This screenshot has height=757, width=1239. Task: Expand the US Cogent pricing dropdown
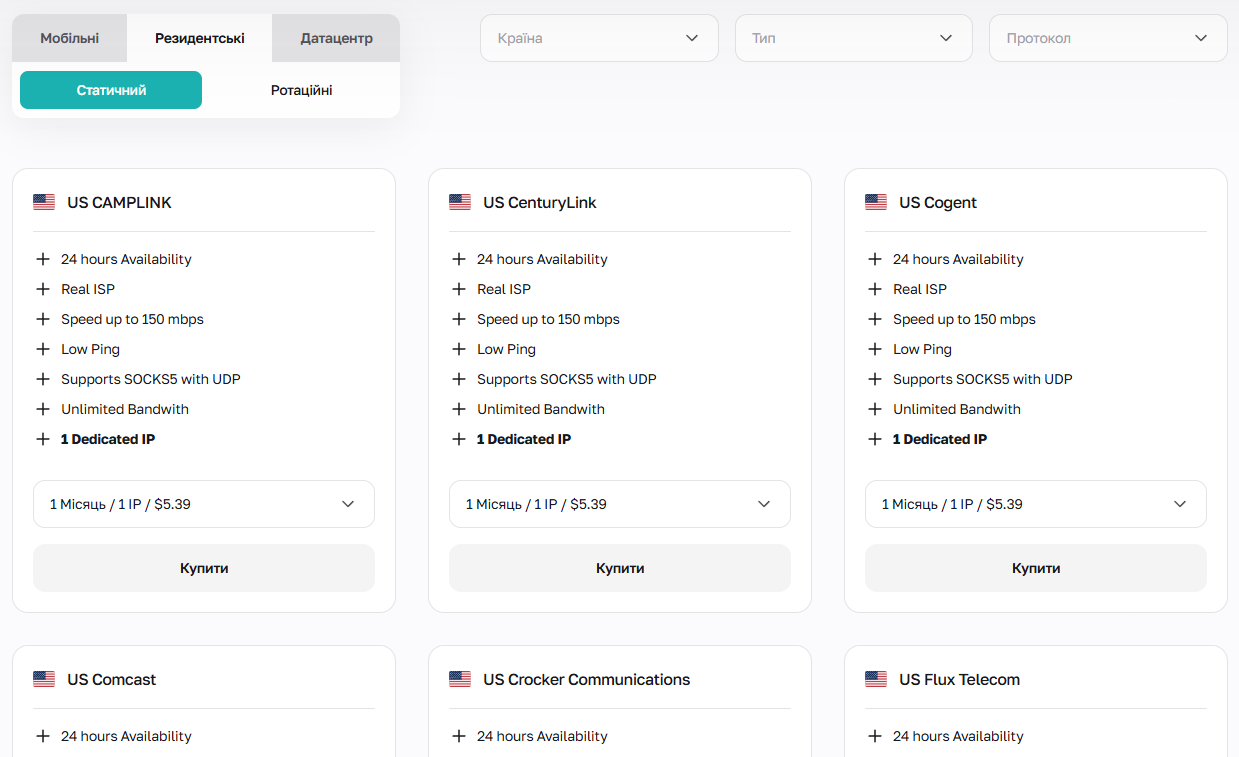1035,504
